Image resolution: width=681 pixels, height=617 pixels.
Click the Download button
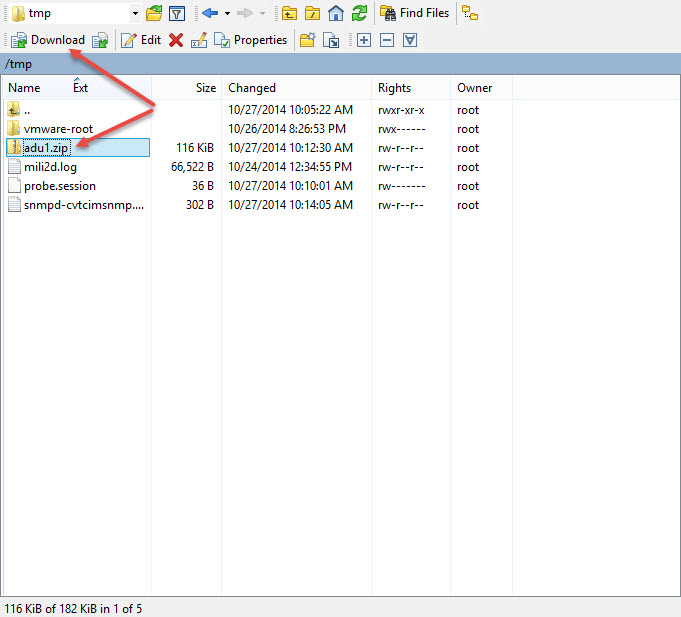click(x=48, y=40)
